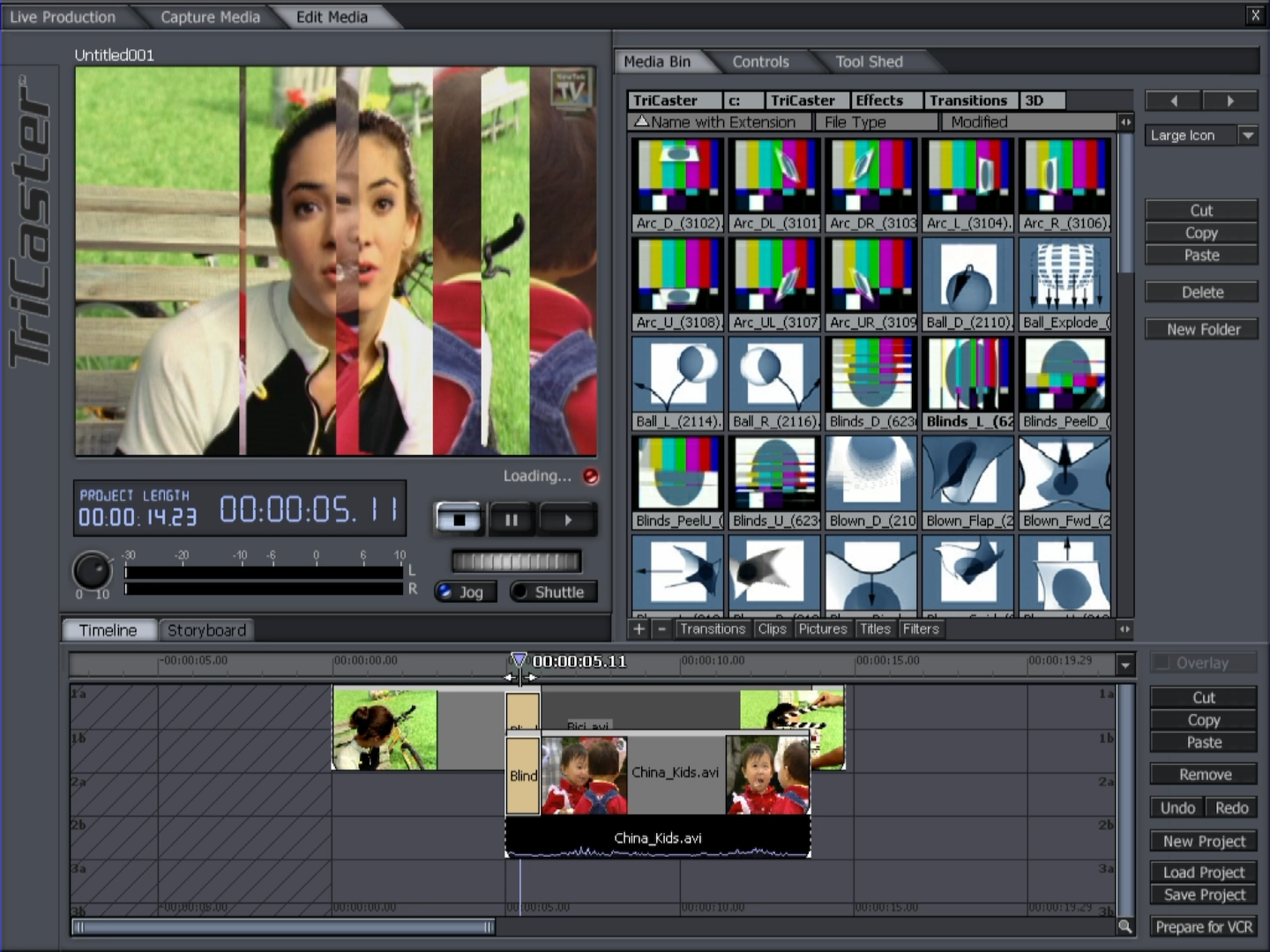The width and height of the screenshot is (1270, 952).
Task: Select the Arc_DL_(3101) transition thumbnail
Action: (774, 185)
